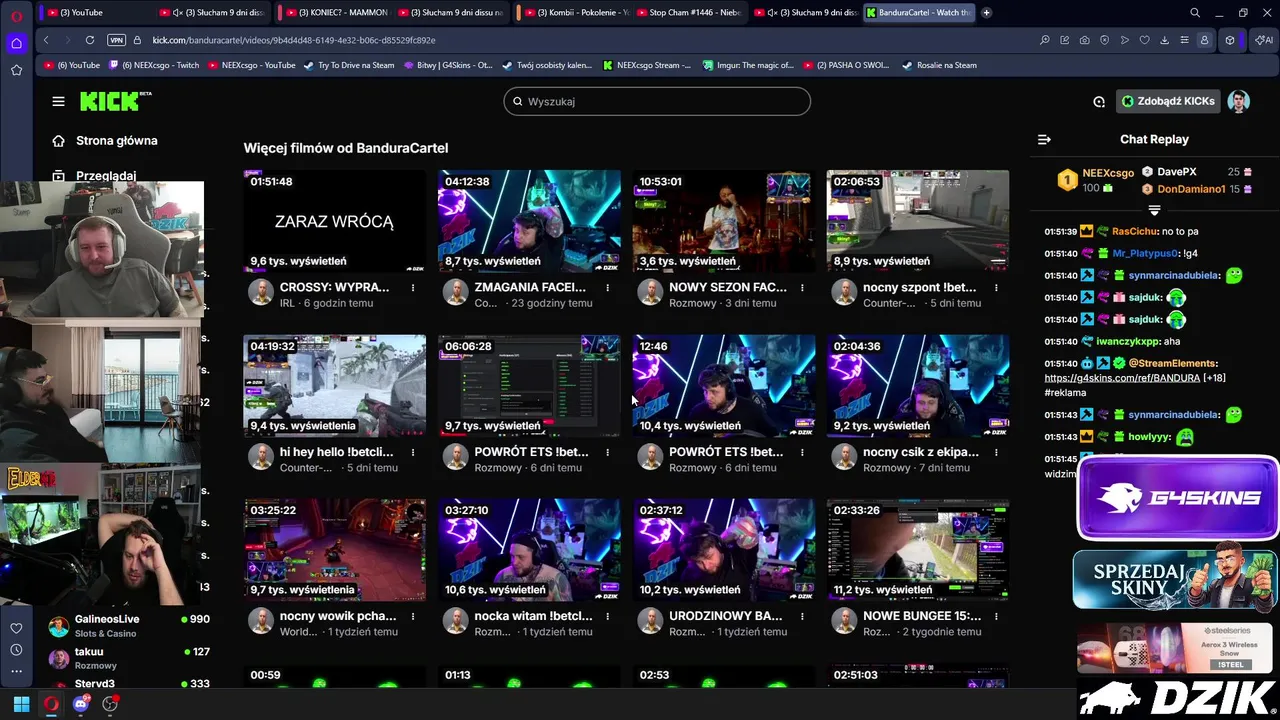
Task: Open Opera history clock sidebar icon
Action: (16, 650)
